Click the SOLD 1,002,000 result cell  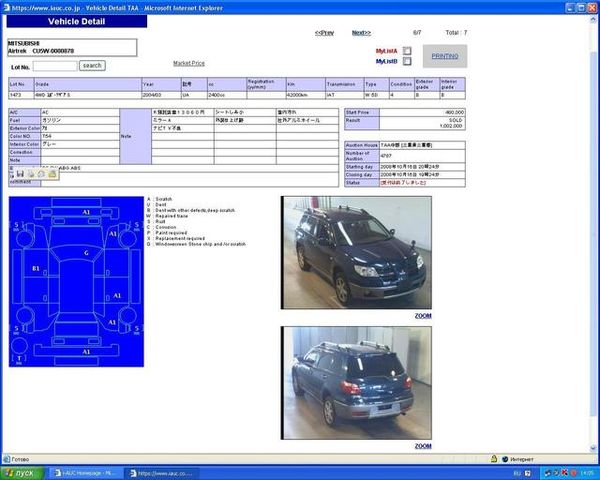[422, 123]
